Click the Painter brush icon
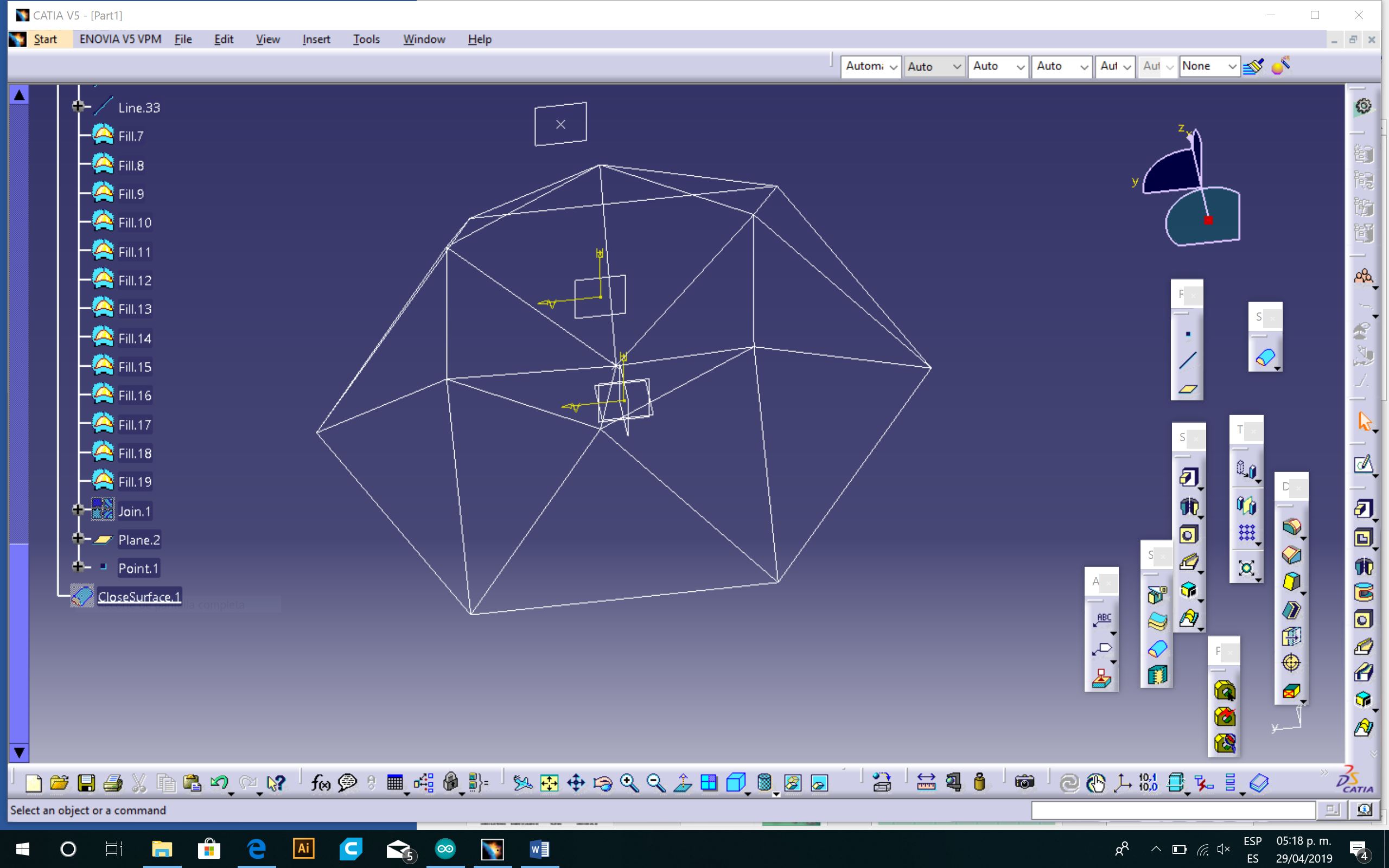 click(1253, 66)
